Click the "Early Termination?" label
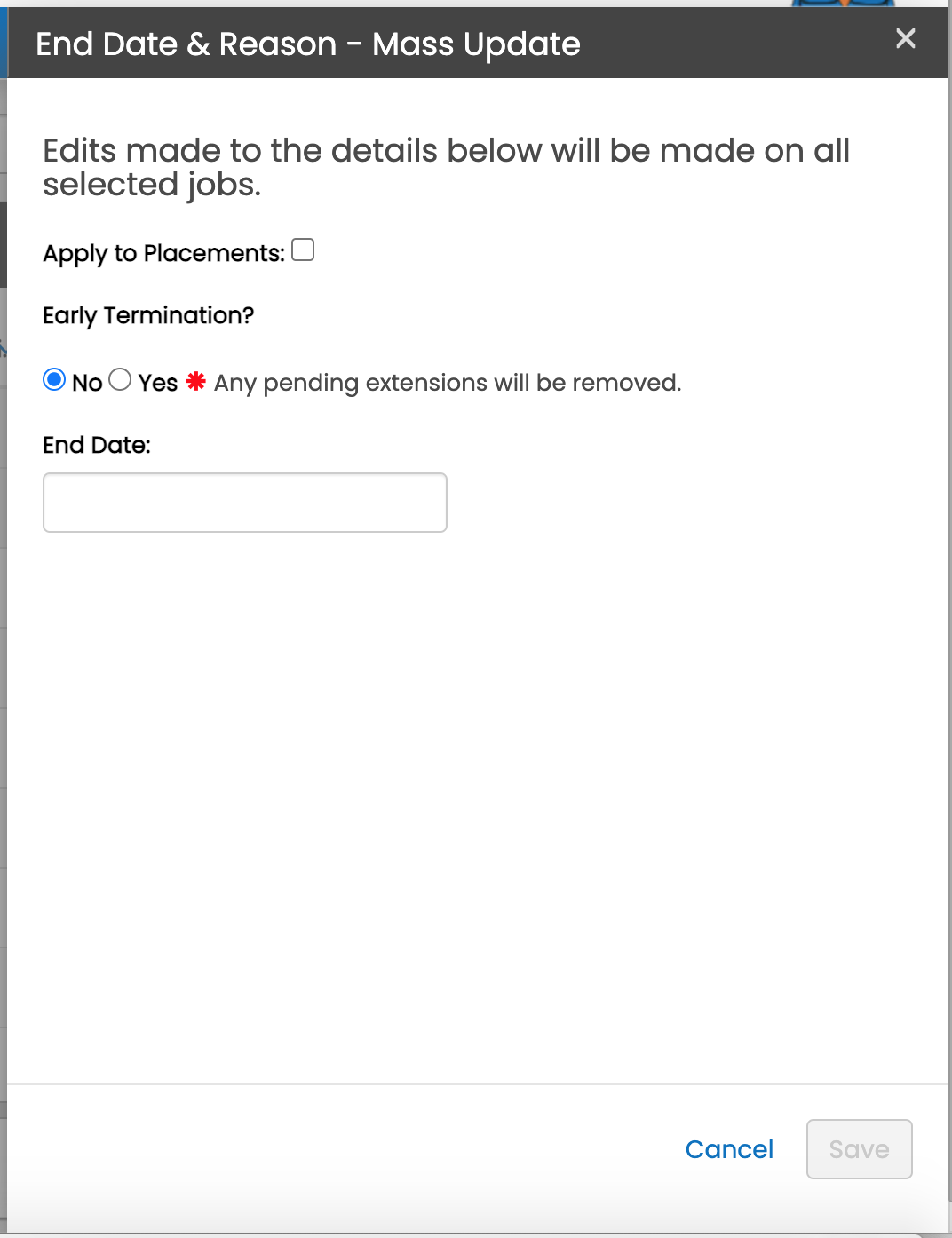The image size is (952, 1238). tap(148, 315)
